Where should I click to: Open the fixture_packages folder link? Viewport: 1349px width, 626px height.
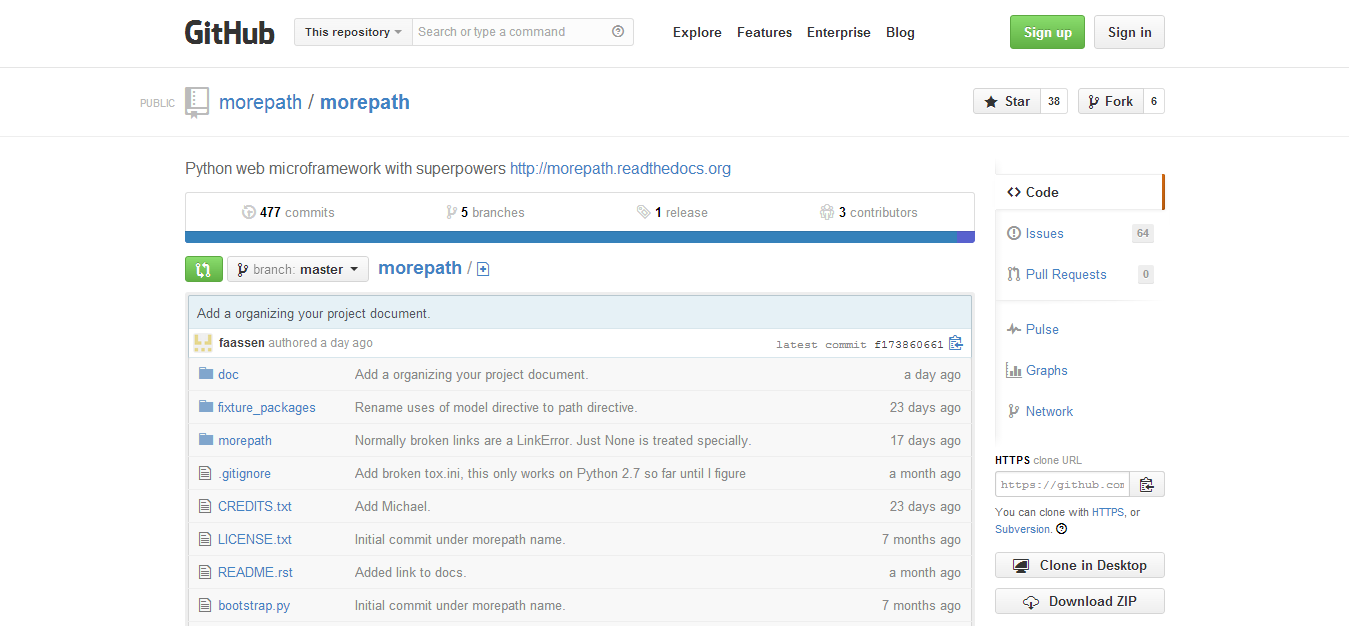click(x=267, y=407)
